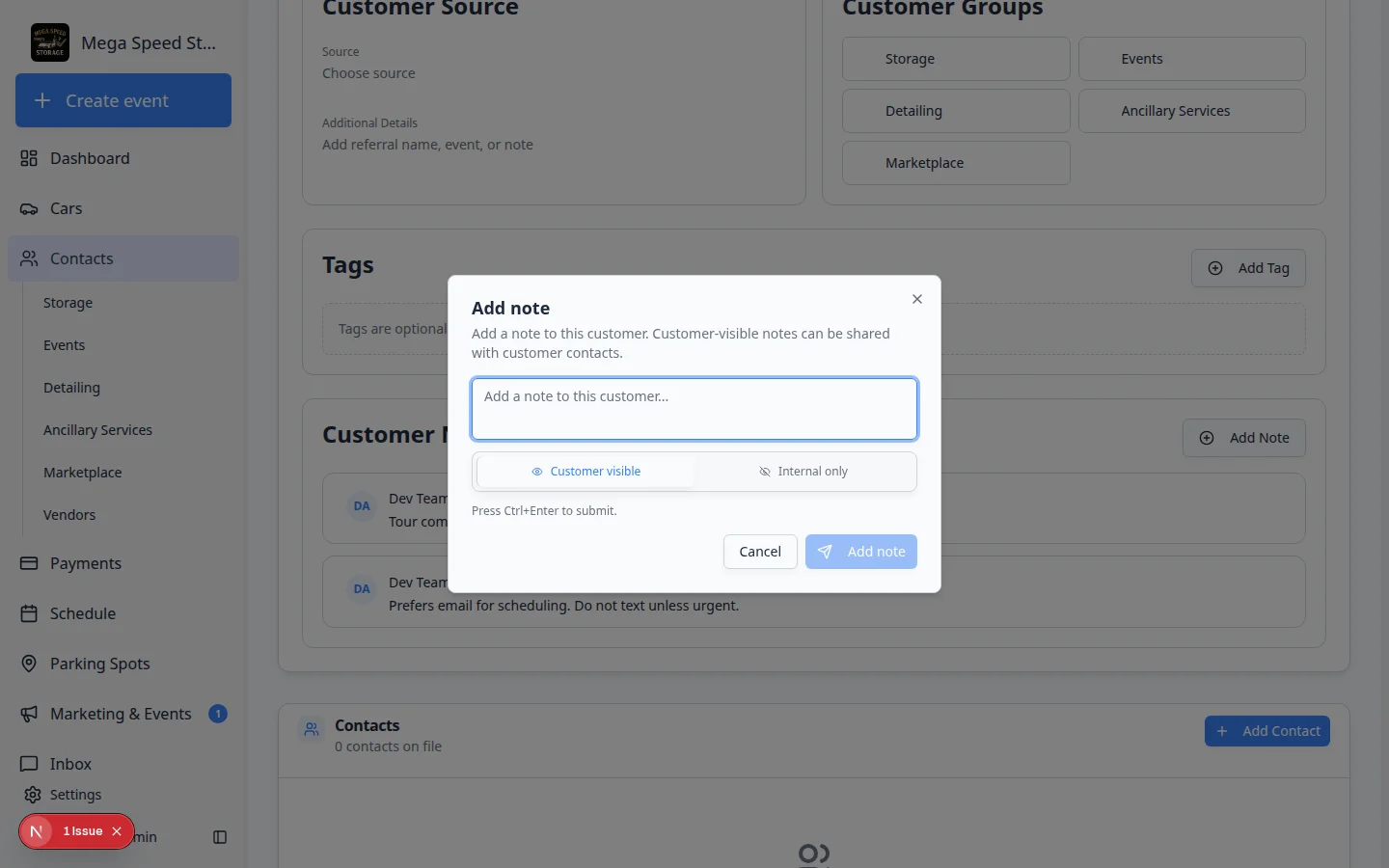Click the Add Contact button
Viewport: 1389px width, 868px height.
coord(1267,731)
